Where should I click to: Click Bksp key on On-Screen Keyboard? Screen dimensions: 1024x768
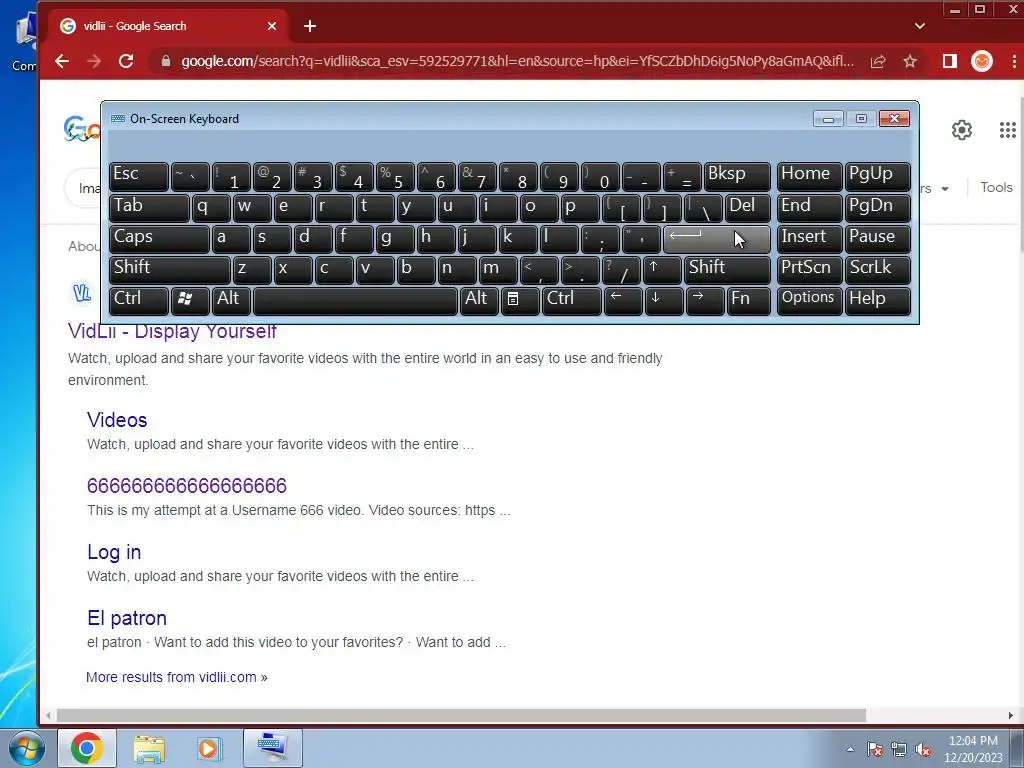click(737, 176)
